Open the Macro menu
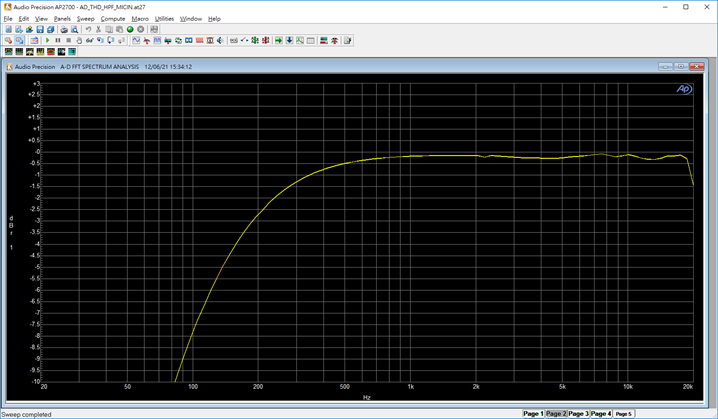This screenshot has height=419, width=718. 139,19
